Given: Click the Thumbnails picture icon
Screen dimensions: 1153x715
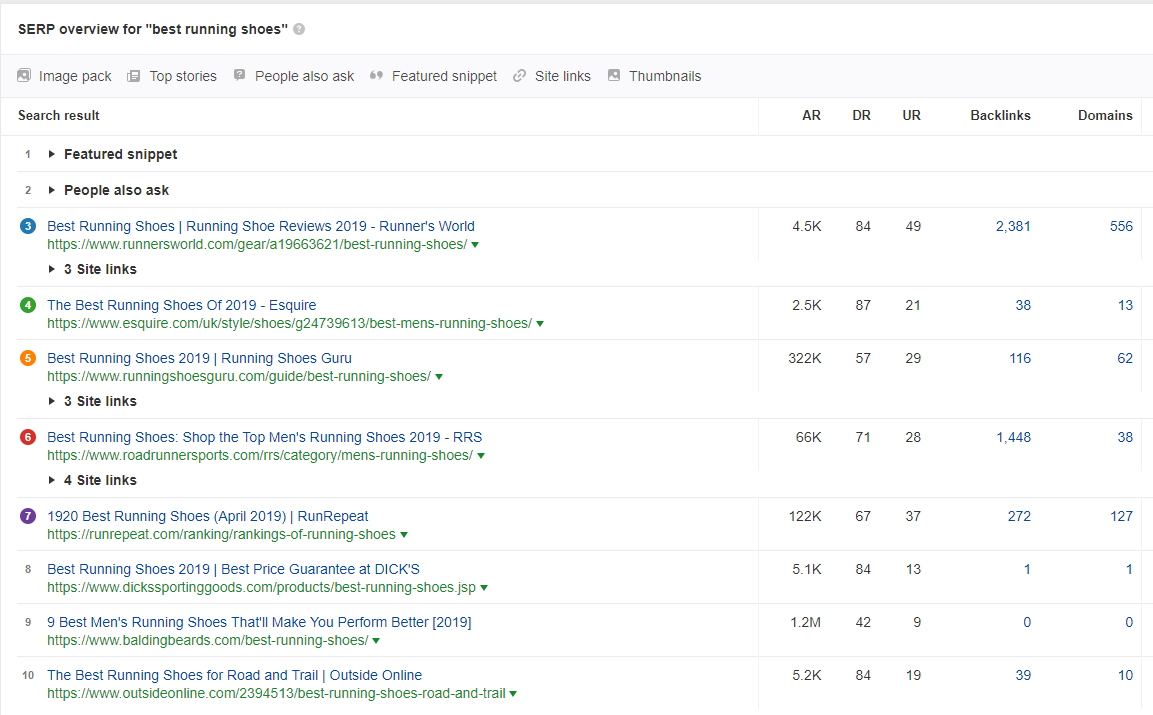Looking at the screenshot, I should click(614, 75).
